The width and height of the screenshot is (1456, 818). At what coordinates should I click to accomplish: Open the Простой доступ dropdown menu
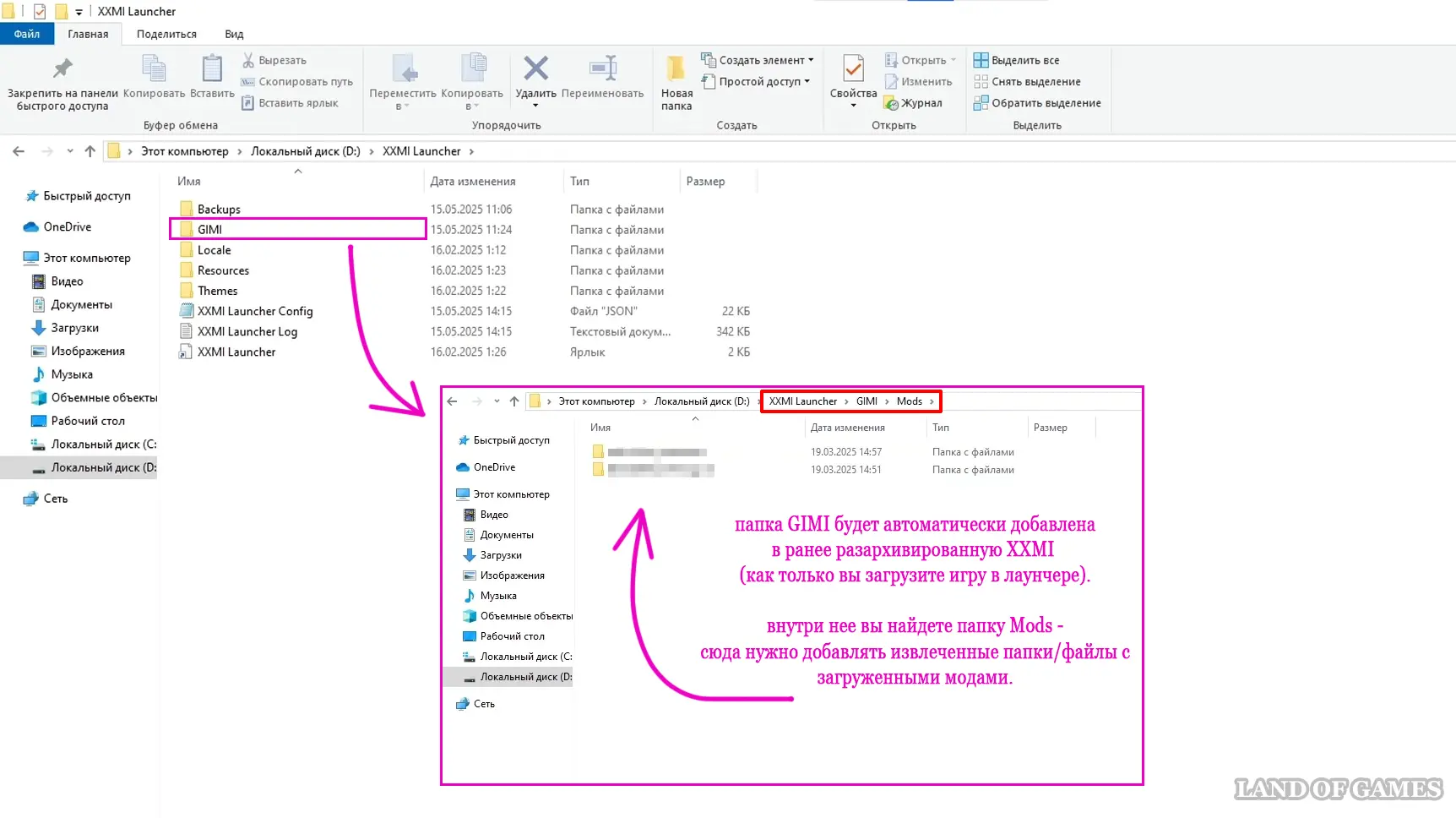point(757,81)
